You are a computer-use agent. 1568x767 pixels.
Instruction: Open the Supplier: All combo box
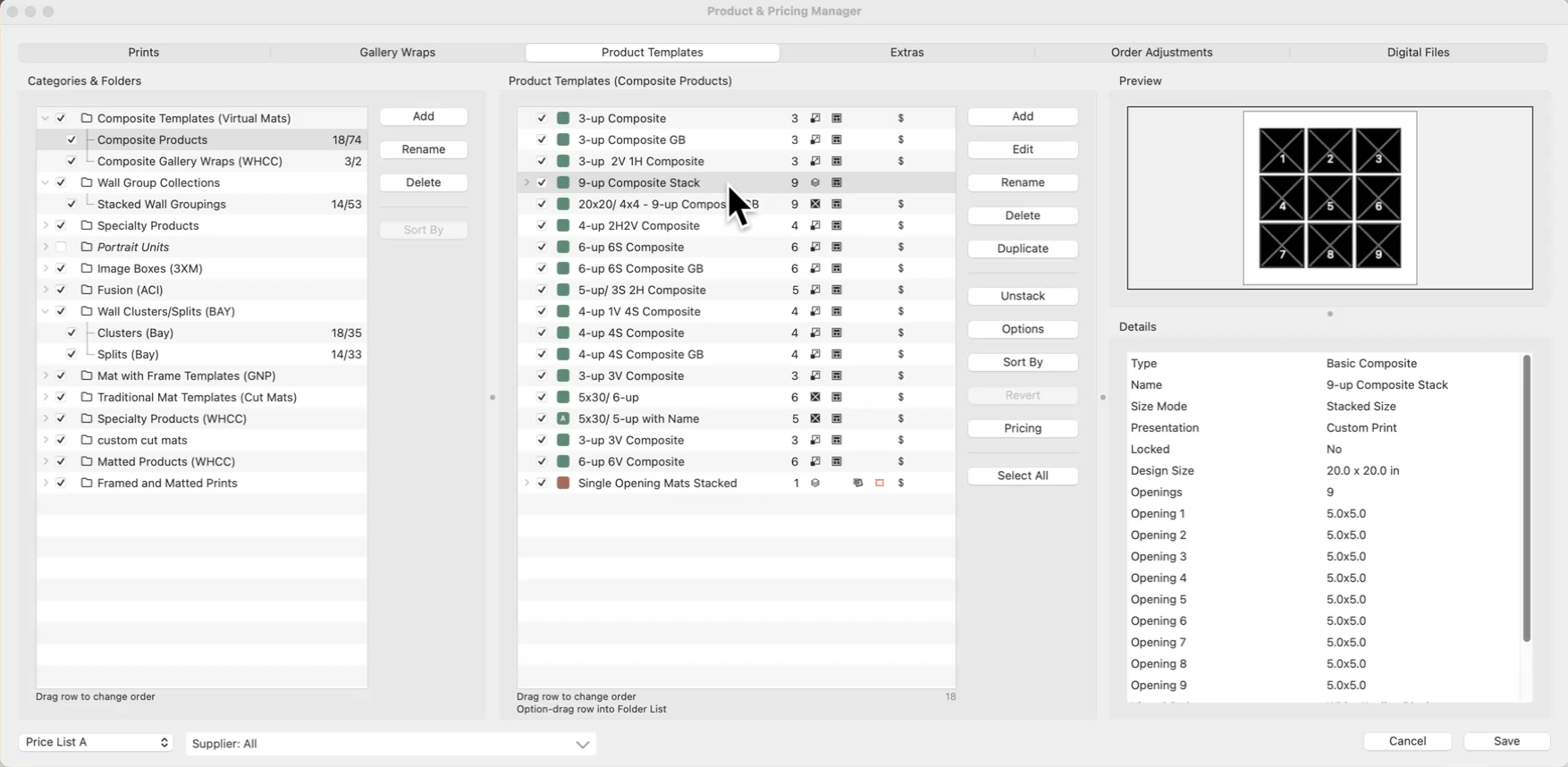pos(391,744)
